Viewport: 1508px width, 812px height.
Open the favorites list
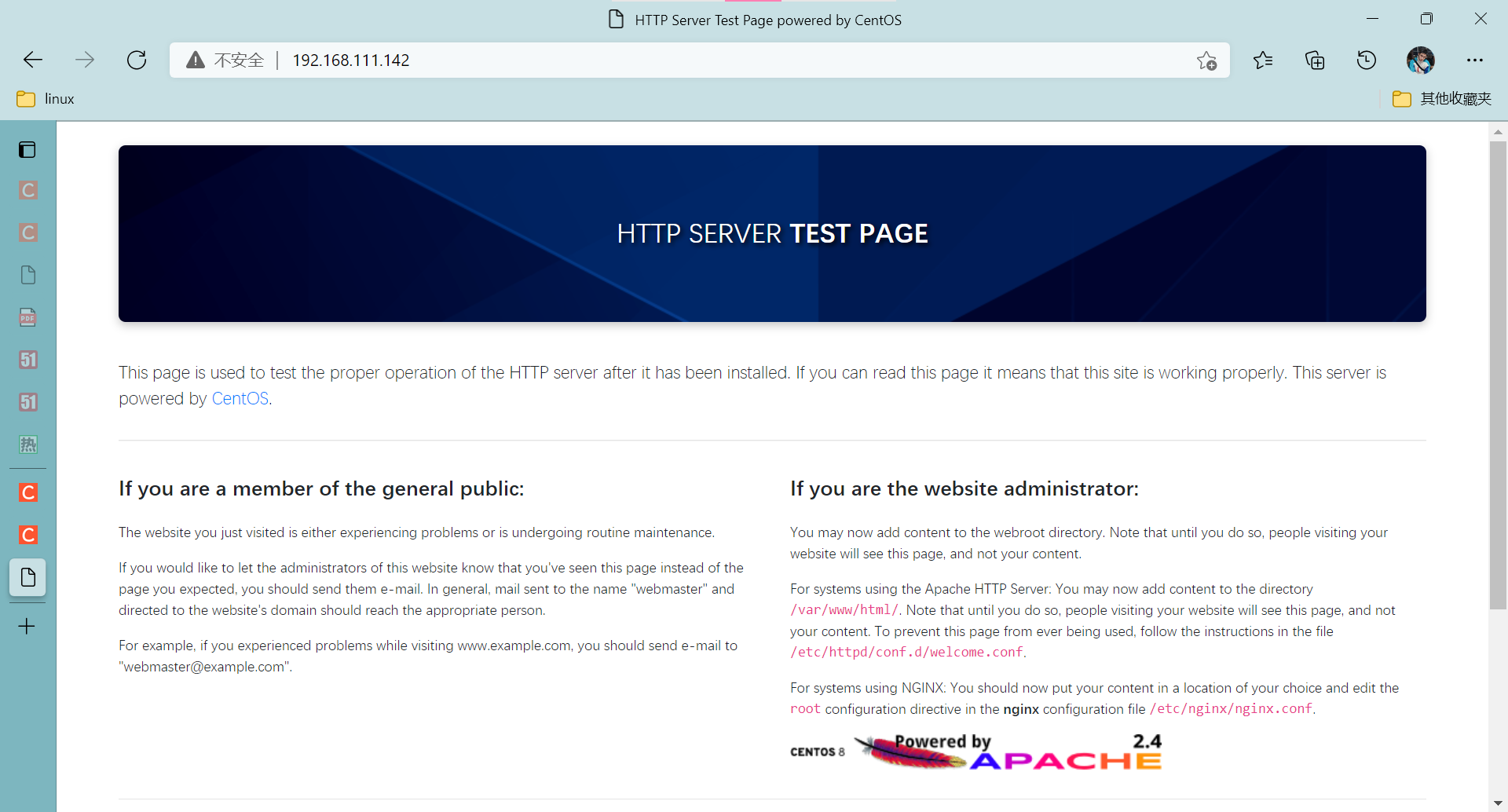click(1263, 60)
